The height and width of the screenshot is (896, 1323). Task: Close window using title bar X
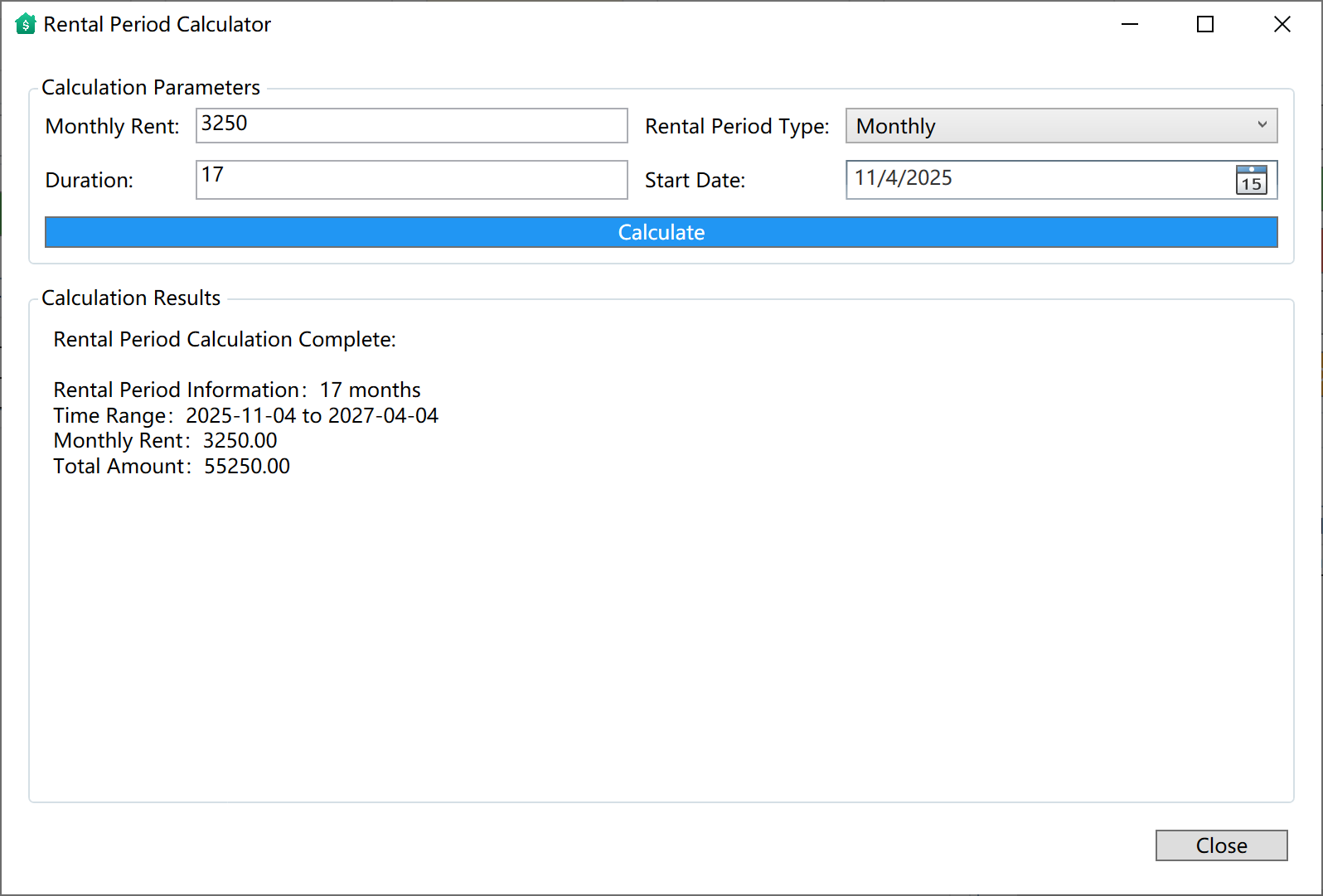pos(1282,24)
